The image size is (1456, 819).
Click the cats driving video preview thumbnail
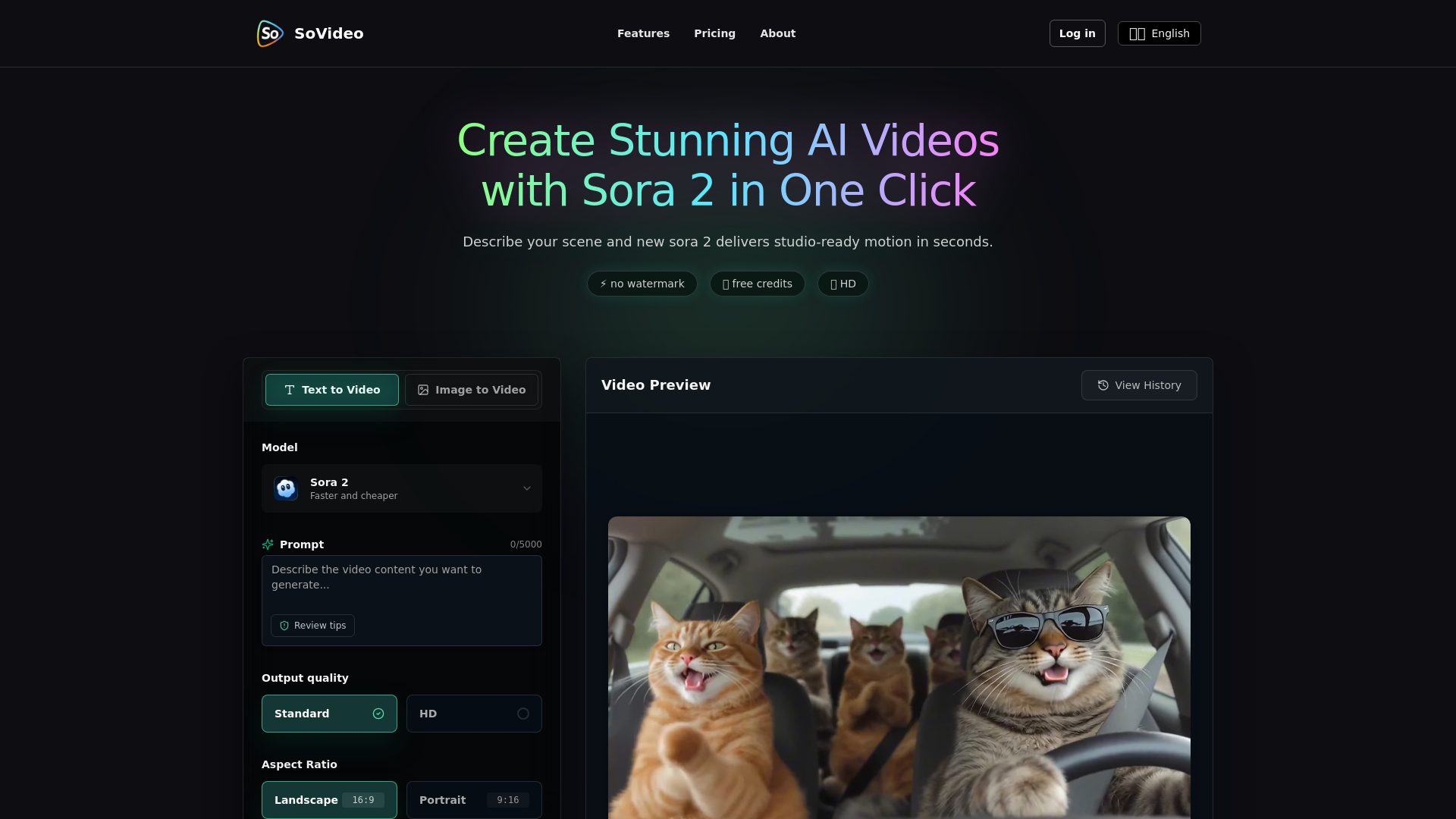[x=899, y=667]
